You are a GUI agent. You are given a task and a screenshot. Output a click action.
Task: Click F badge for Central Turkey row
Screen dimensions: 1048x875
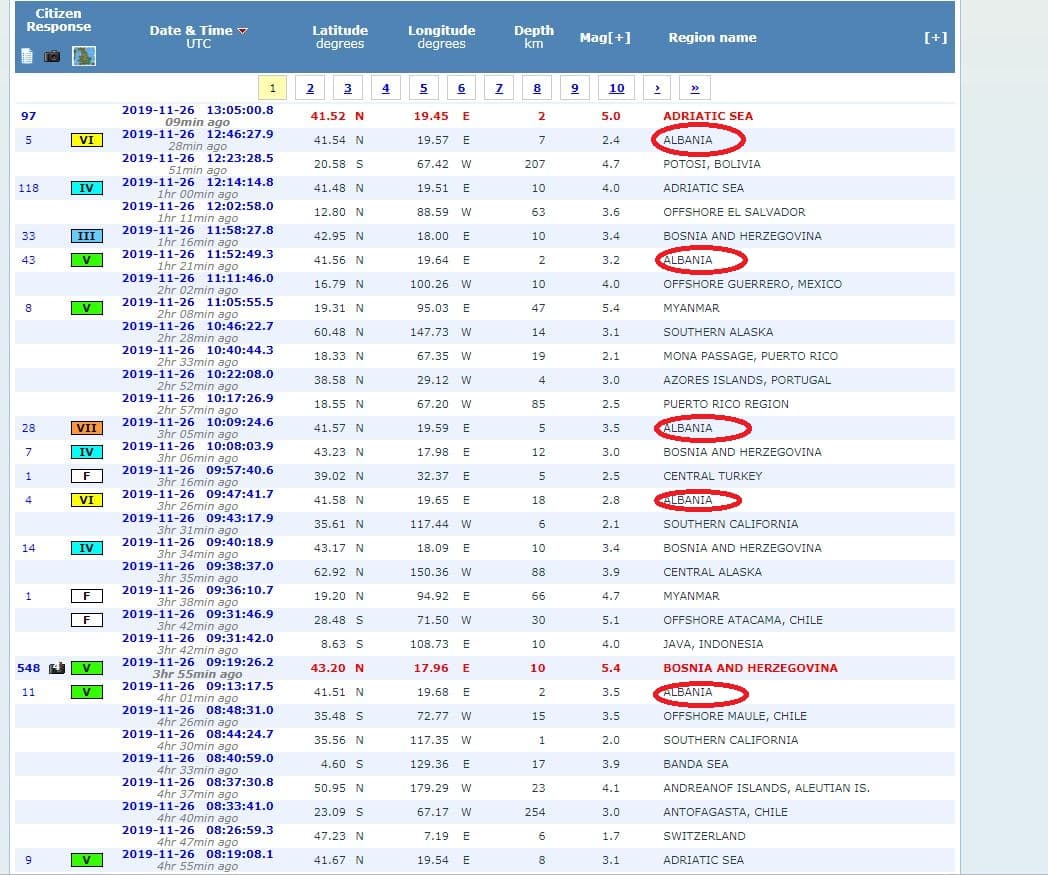(x=87, y=477)
